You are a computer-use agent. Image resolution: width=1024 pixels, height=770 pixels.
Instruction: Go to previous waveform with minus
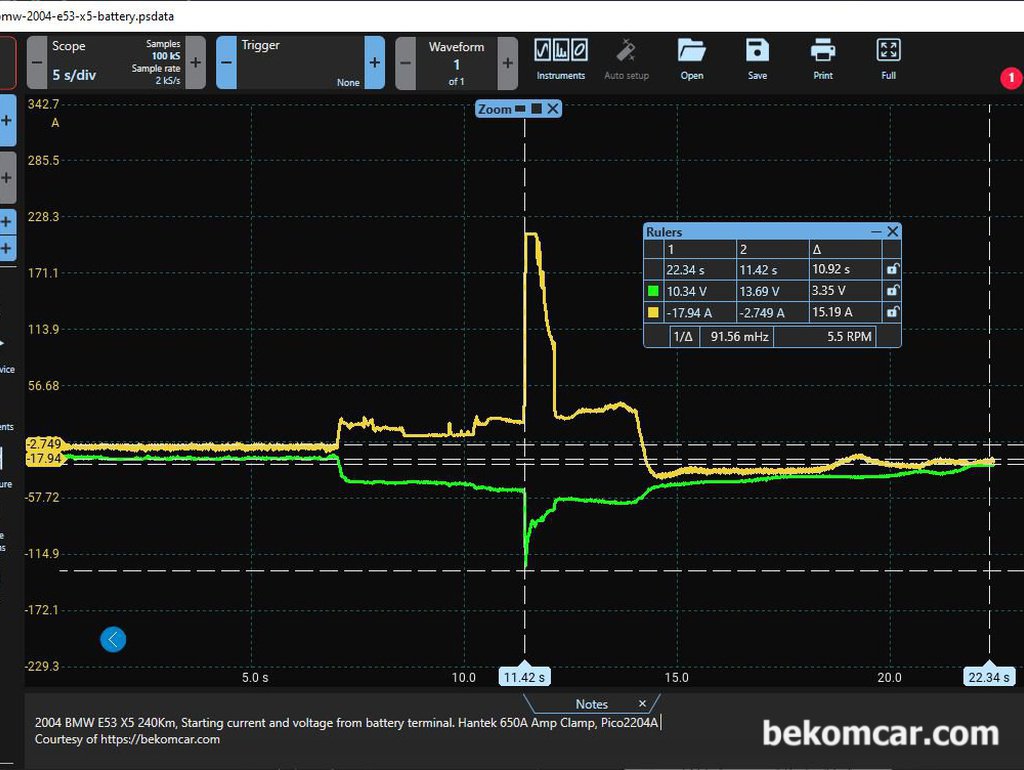[x=406, y=63]
